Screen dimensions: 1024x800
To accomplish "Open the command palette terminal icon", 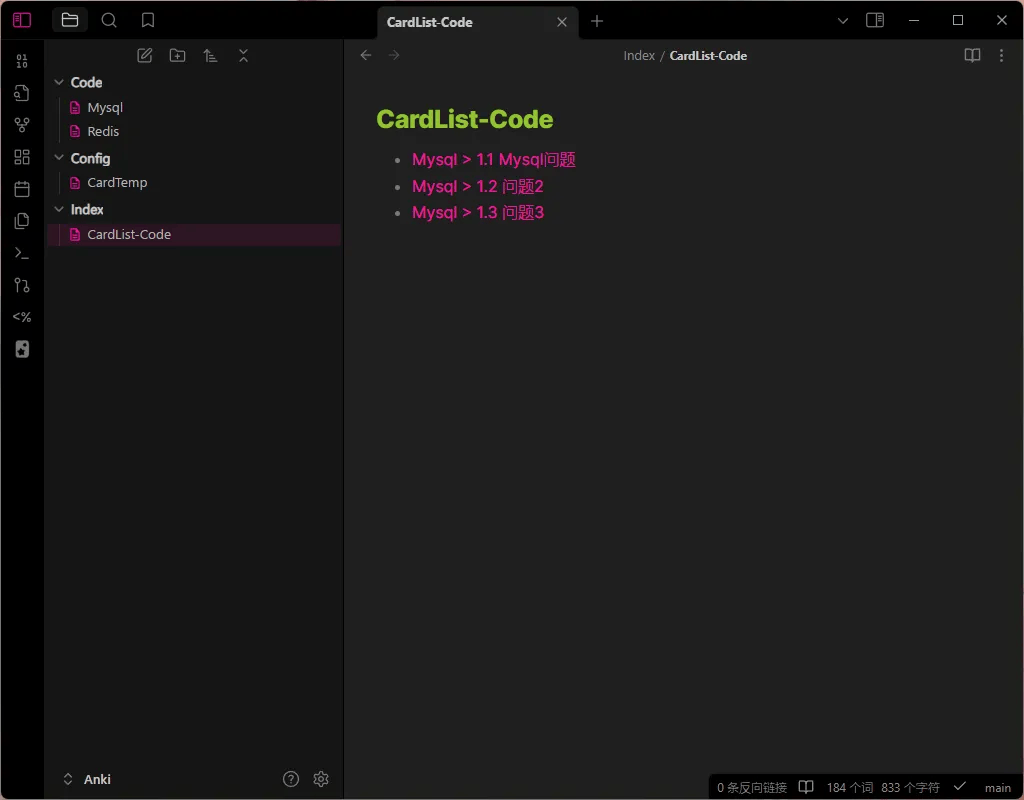I will tap(22, 253).
